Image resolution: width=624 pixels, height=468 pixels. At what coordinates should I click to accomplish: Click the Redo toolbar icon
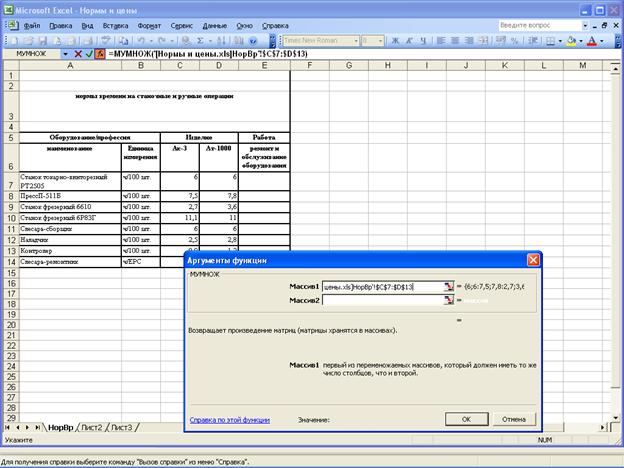pyautogui.click(x=162, y=41)
